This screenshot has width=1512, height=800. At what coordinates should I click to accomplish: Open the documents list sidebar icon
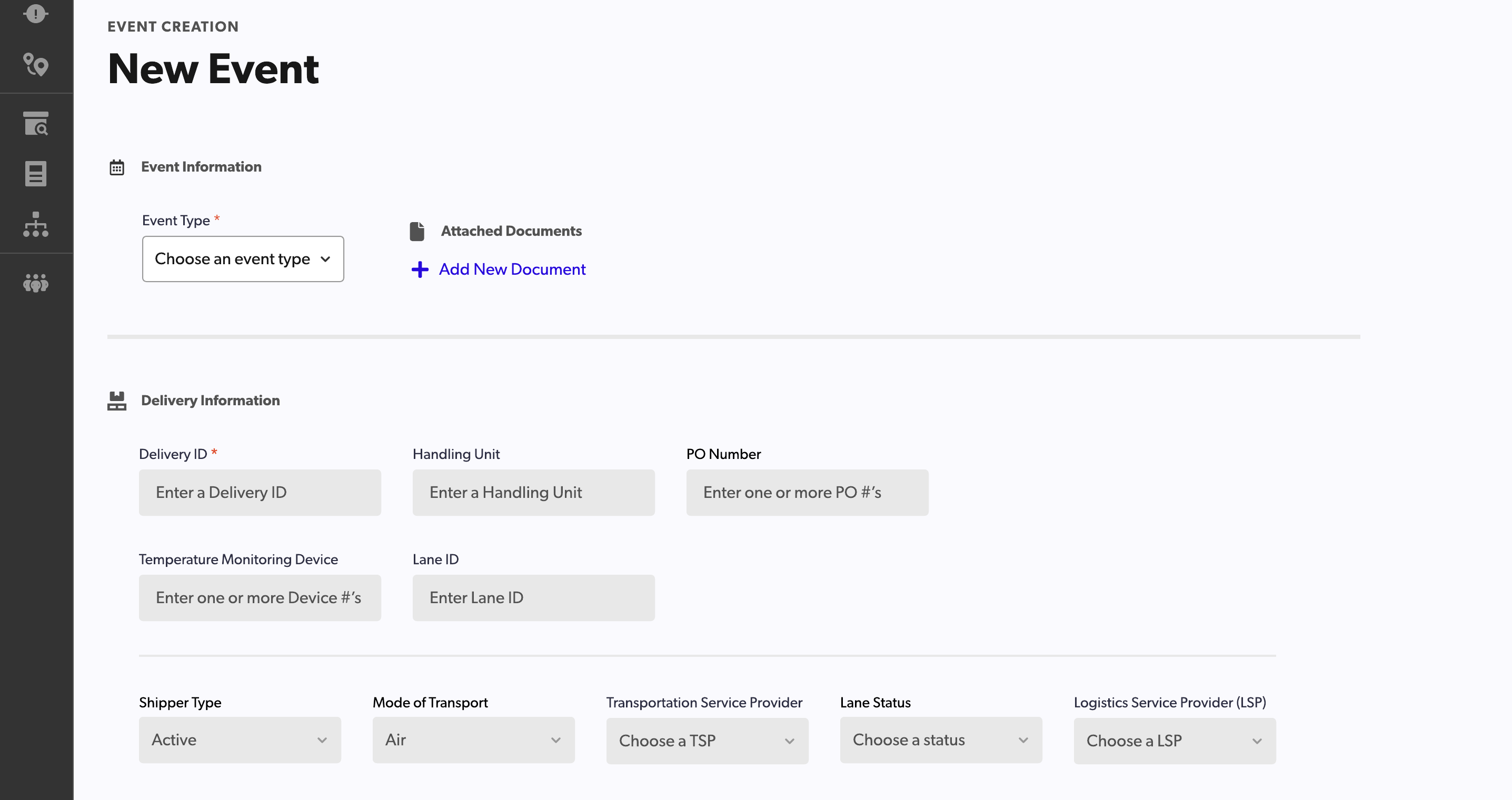pyautogui.click(x=36, y=174)
